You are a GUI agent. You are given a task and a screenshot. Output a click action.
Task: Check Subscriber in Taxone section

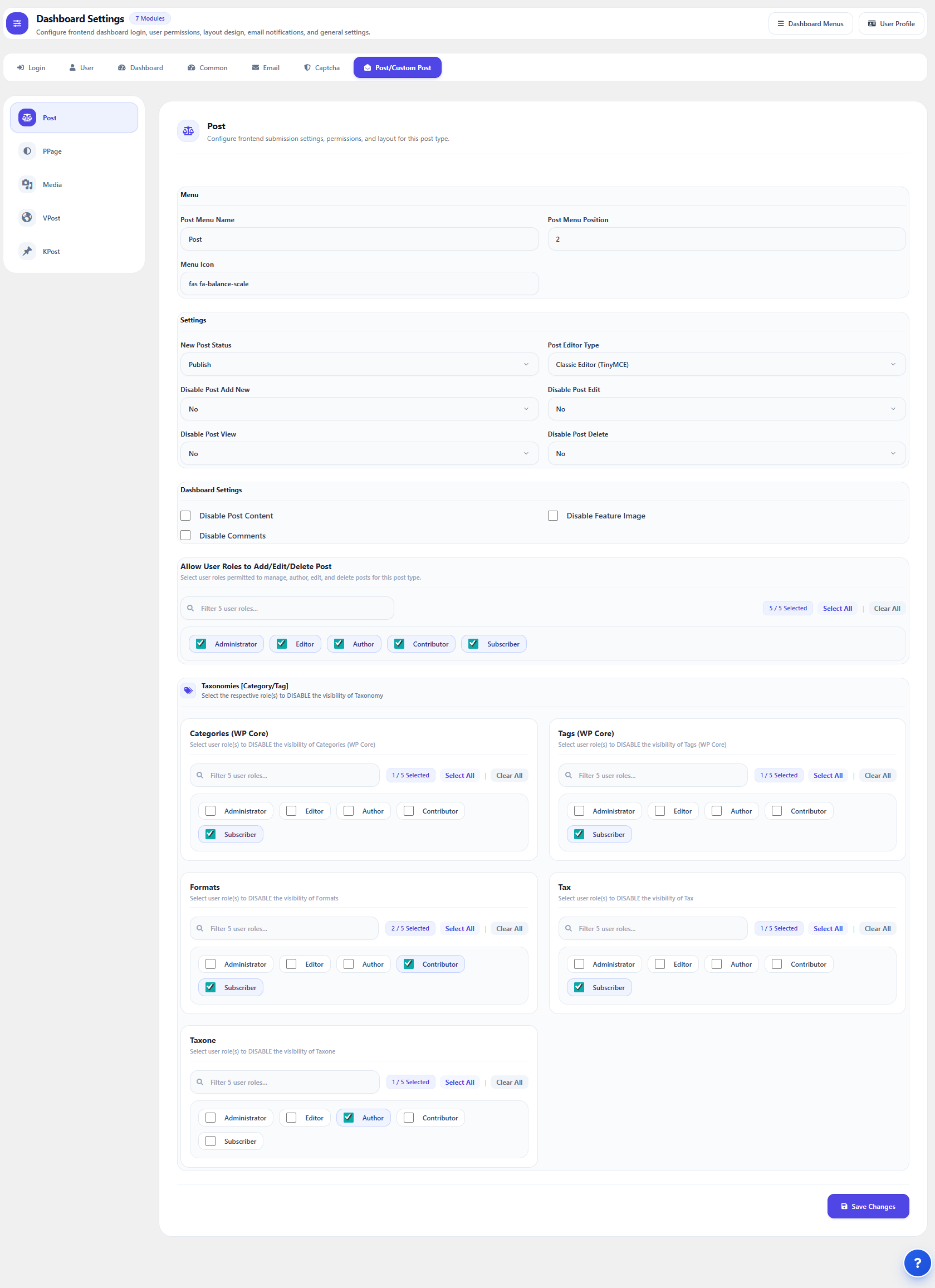(x=211, y=1141)
